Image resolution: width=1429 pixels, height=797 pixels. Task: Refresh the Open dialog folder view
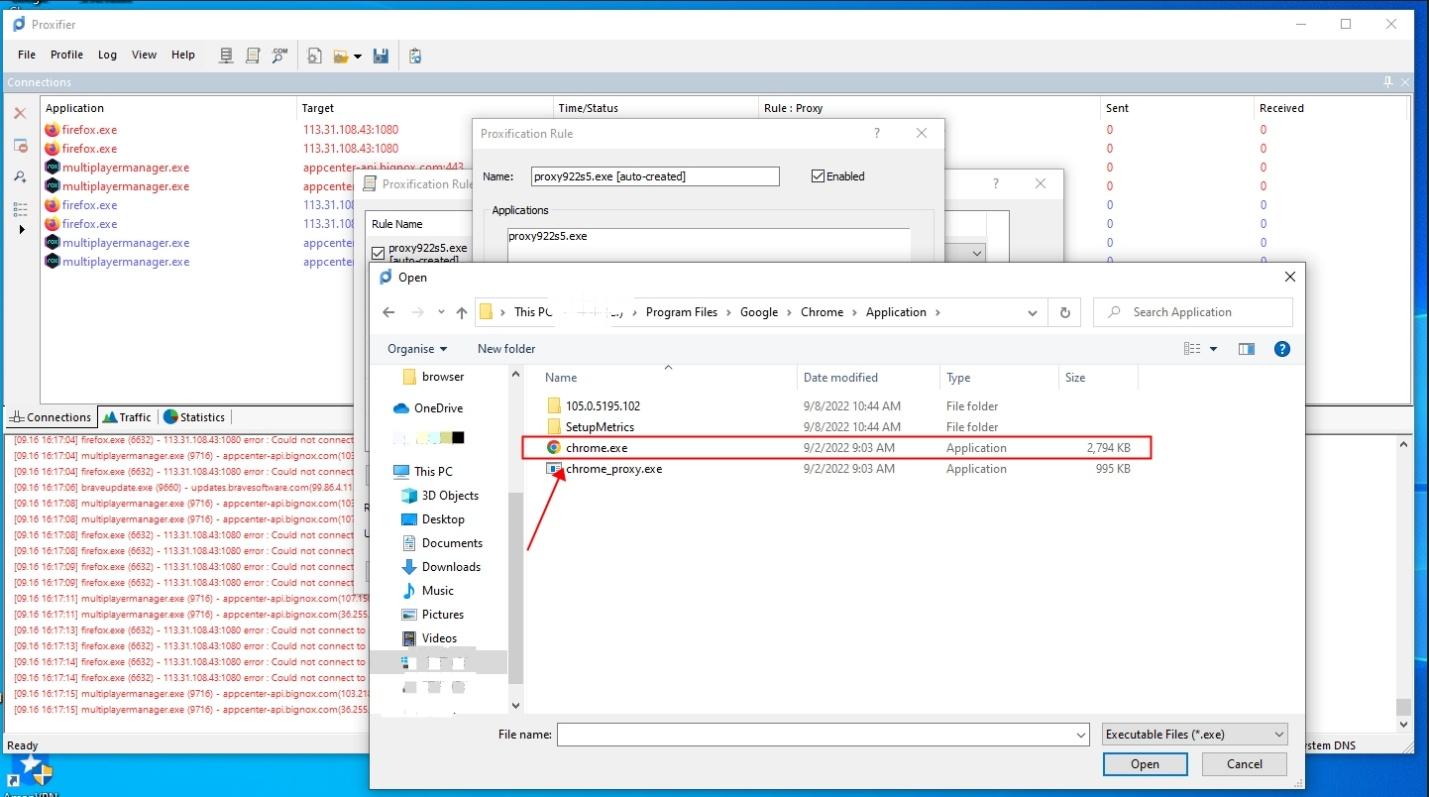tap(1065, 312)
